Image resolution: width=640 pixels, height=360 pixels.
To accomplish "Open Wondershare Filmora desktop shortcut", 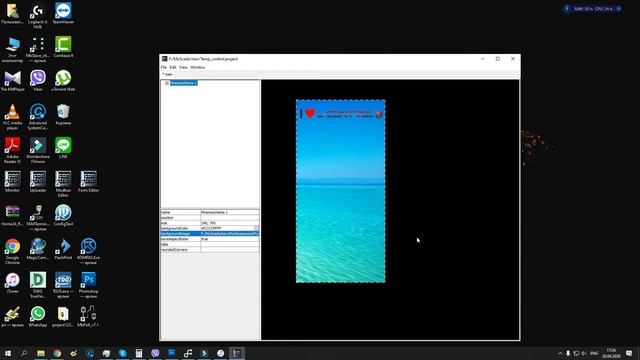I will (38, 150).
